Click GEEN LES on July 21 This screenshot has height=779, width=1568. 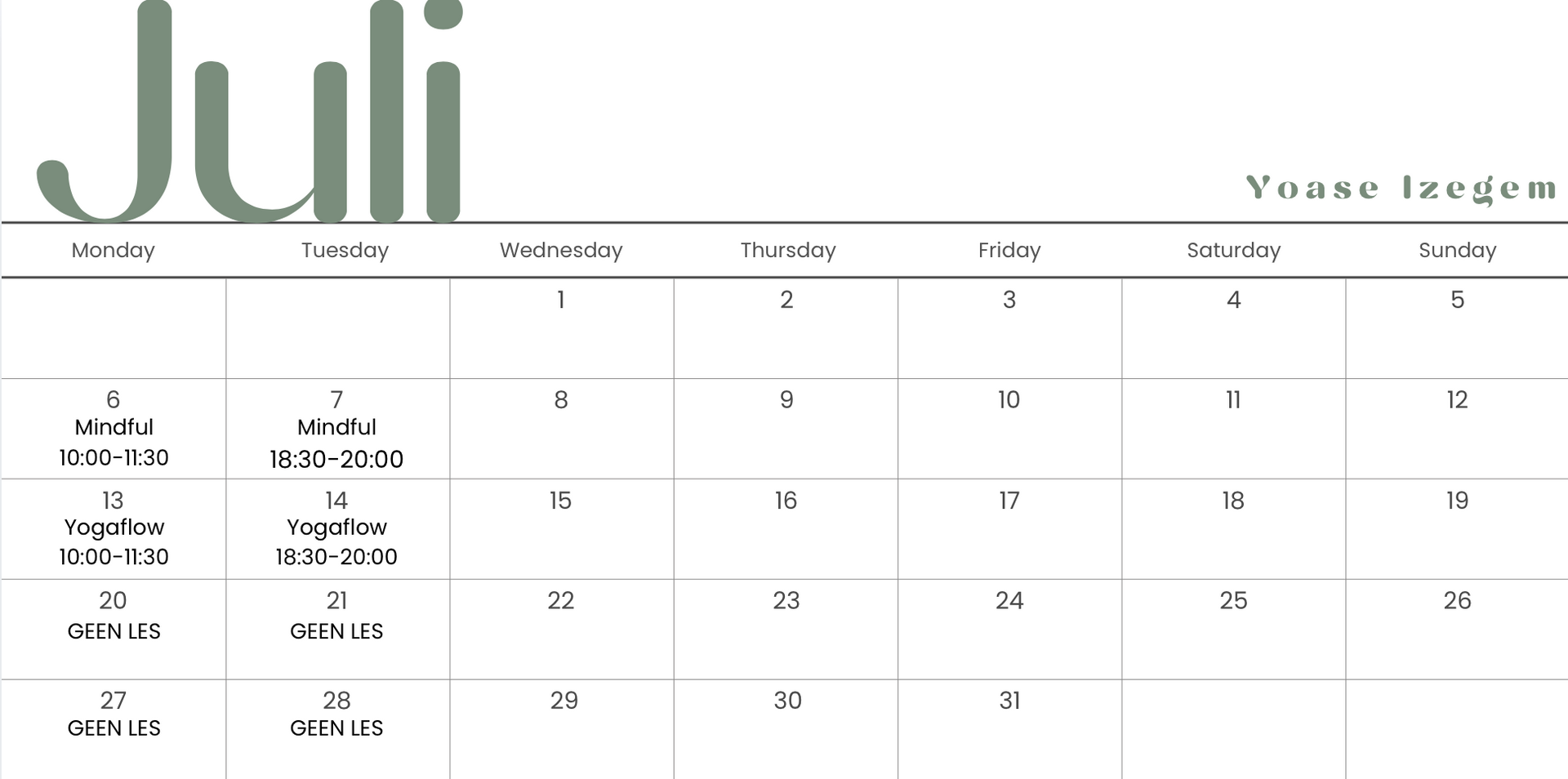pos(336,631)
